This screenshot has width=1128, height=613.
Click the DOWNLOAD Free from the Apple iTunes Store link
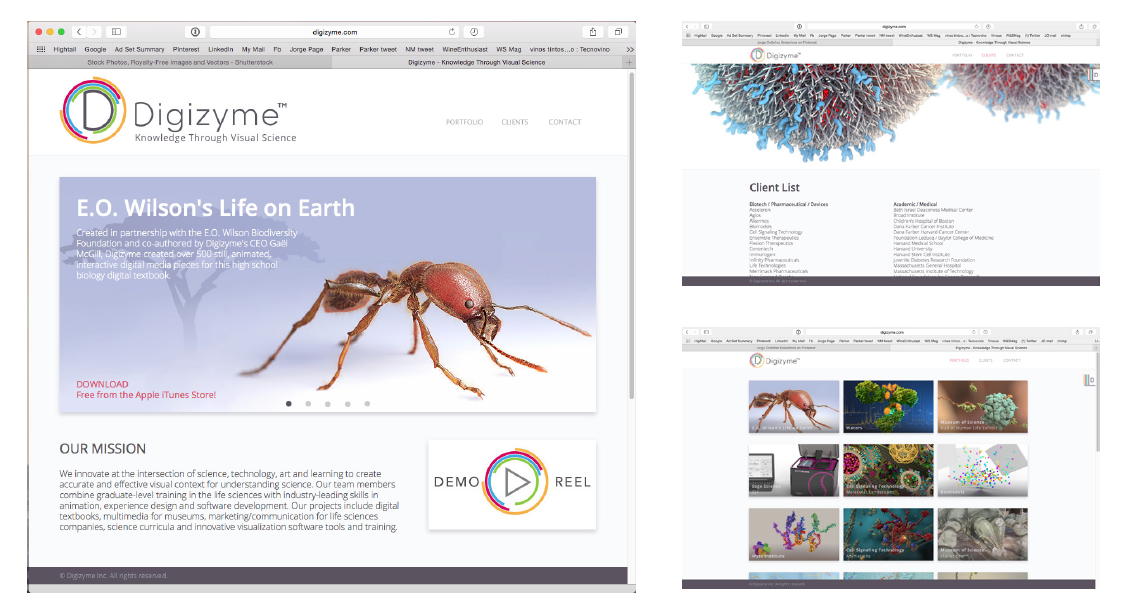[146, 389]
